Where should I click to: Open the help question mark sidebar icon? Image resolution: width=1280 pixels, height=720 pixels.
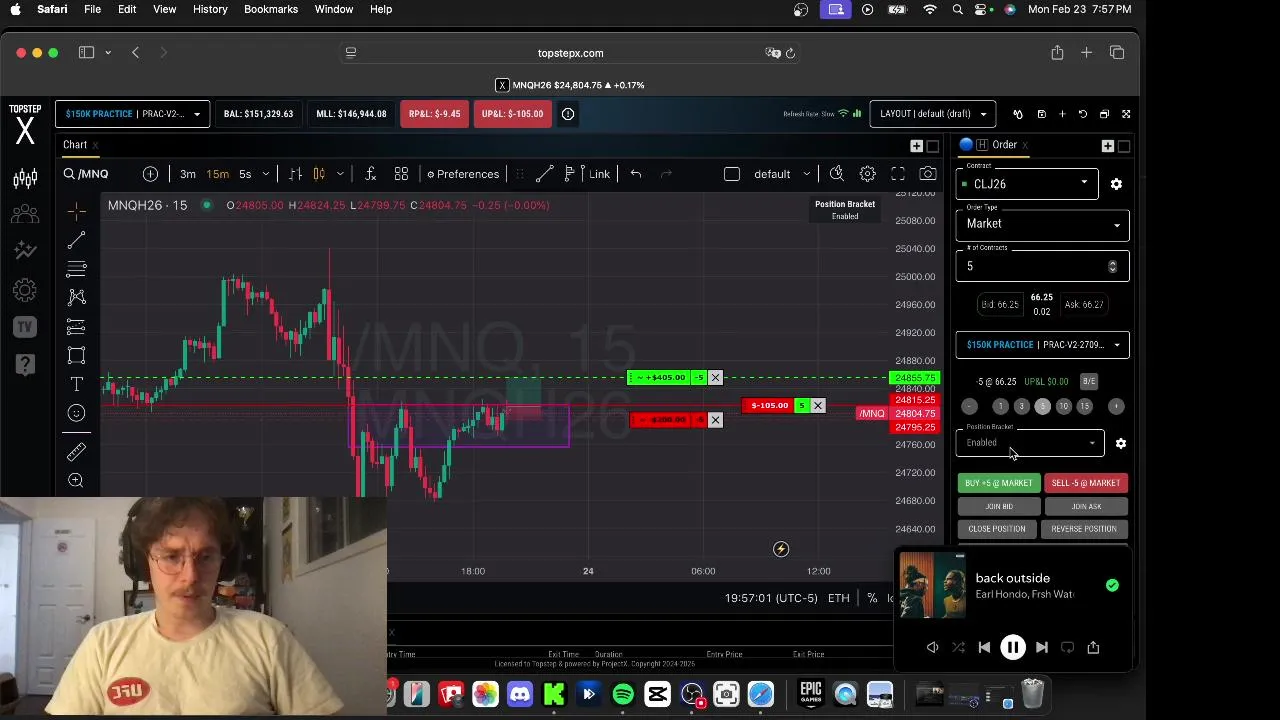point(25,364)
